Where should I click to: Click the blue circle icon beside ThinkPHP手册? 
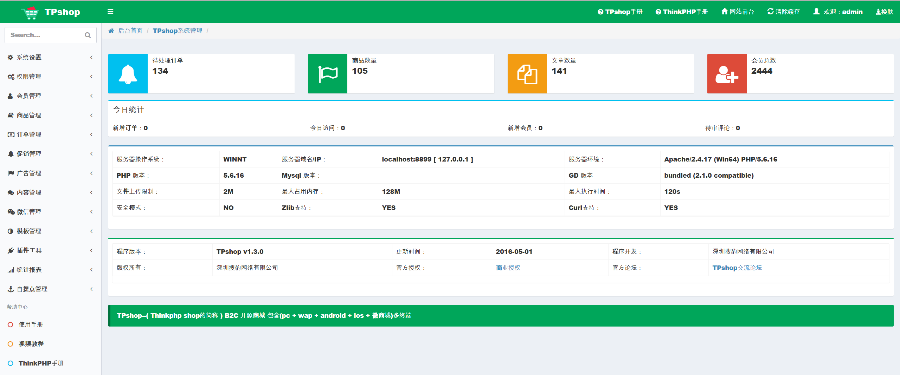pyautogui.click(x=10, y=363)
